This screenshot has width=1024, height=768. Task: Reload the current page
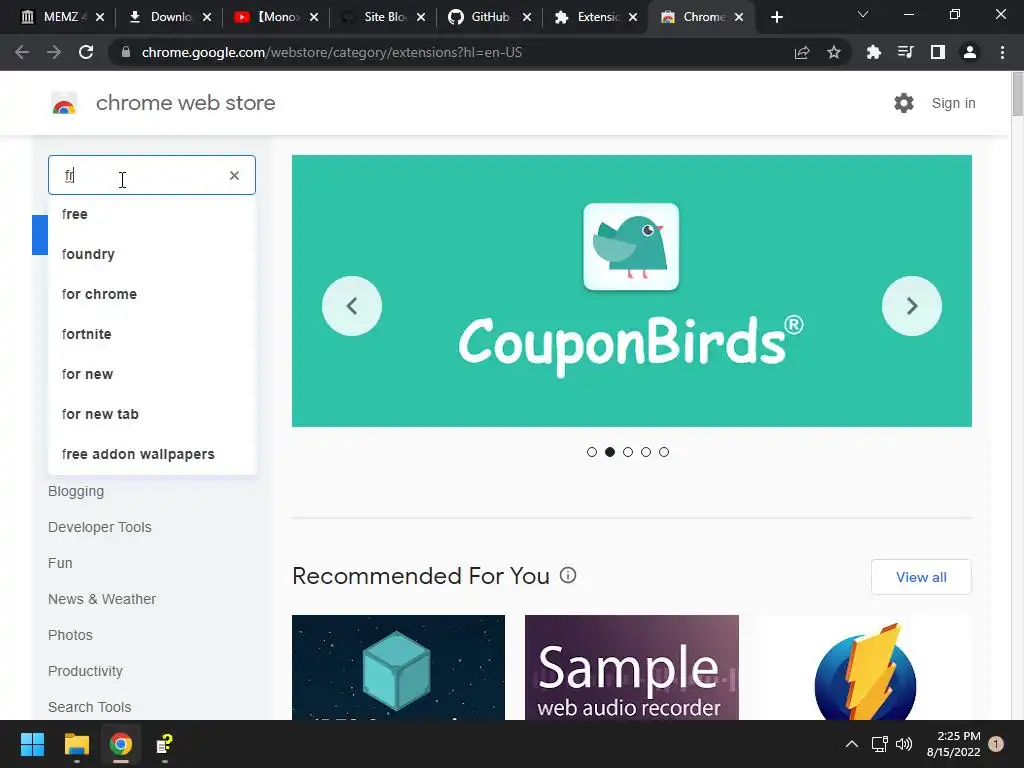(86, 52)
